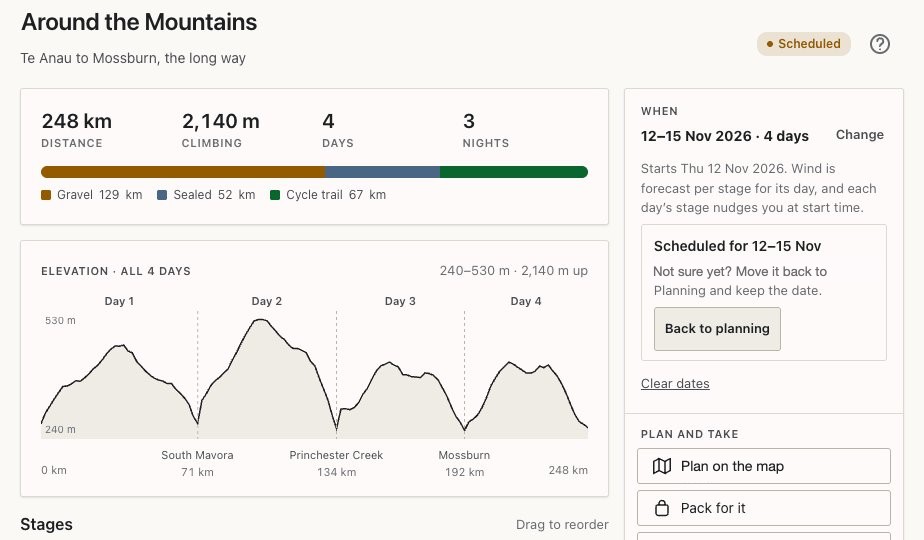This screenshot has height=540, width=924.
Task: Click the South Mavora 71 km marker
Action: tap(197, 463)
